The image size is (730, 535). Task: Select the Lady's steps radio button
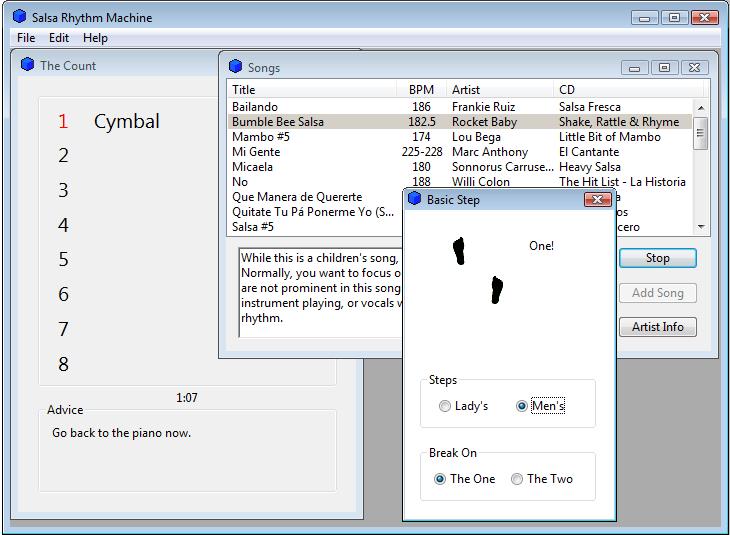445,406
